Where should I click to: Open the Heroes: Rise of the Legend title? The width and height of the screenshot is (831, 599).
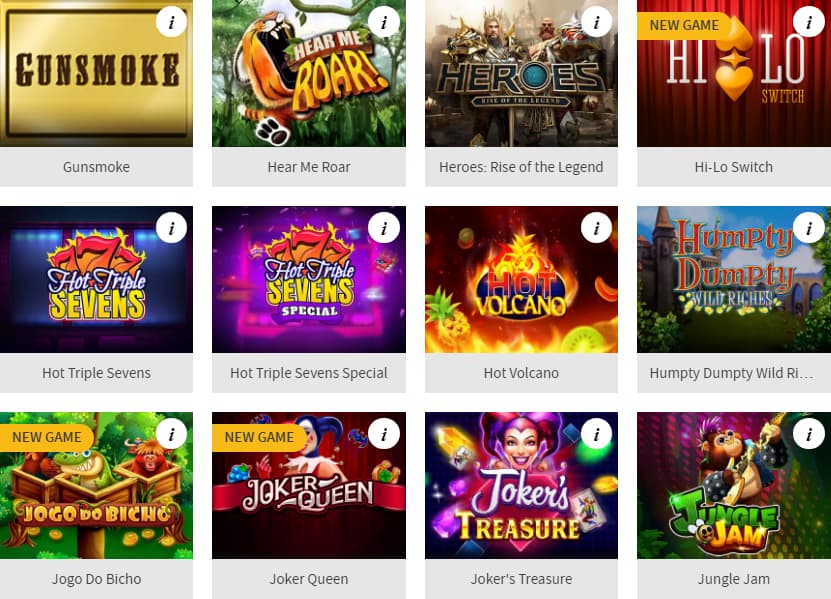point(521,167)
